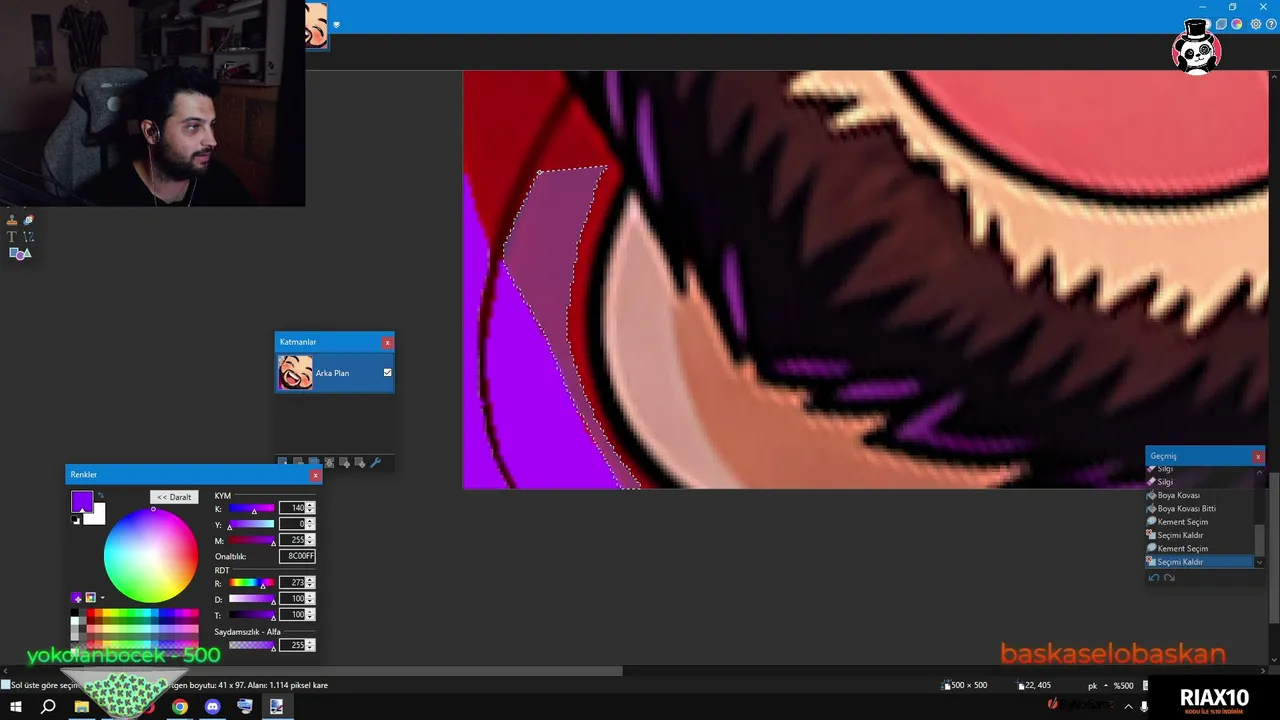Click the Geçmiş panel scroll down arrow

coord(1259,562)
